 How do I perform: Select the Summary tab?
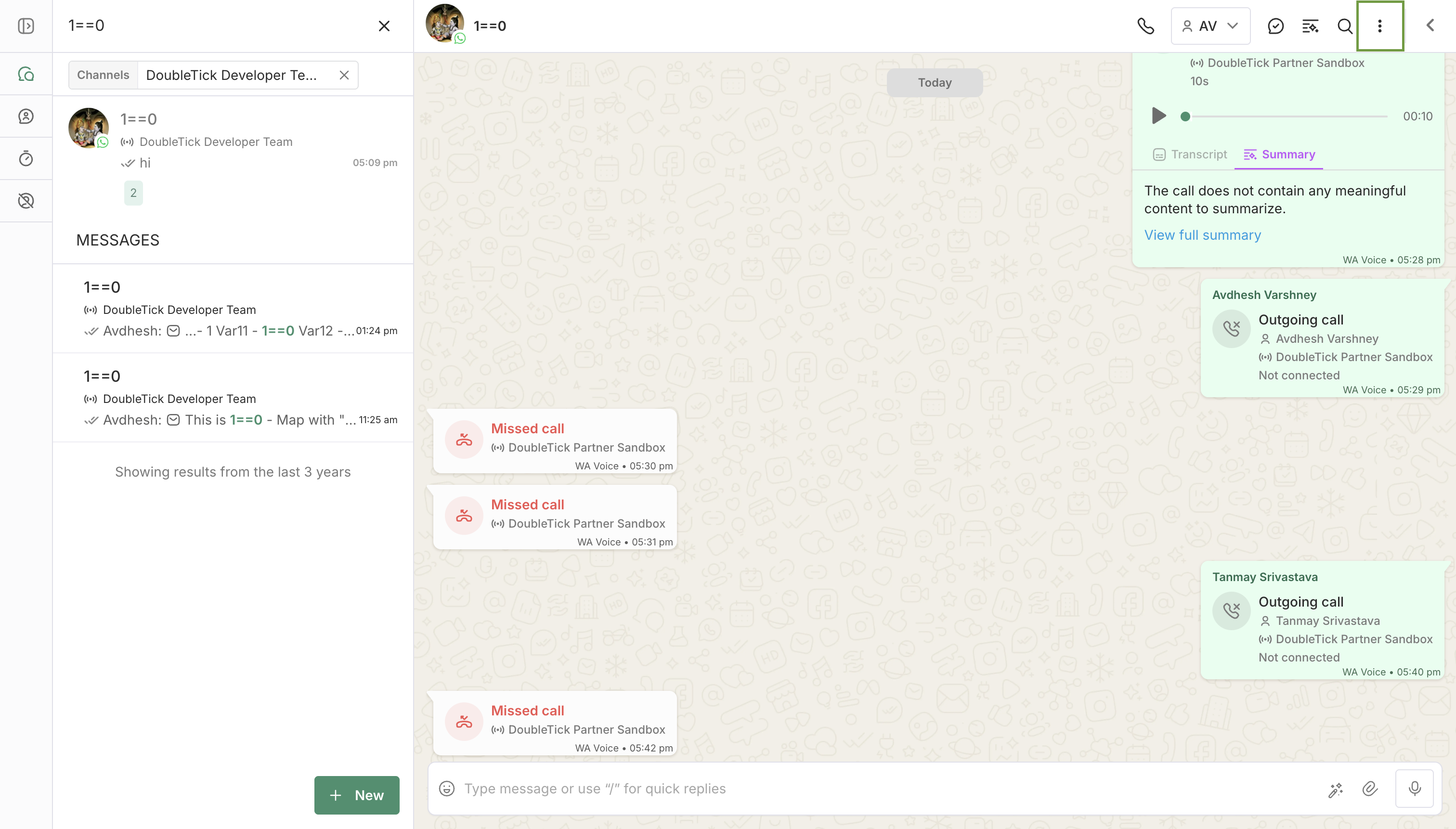point(1279,155)
